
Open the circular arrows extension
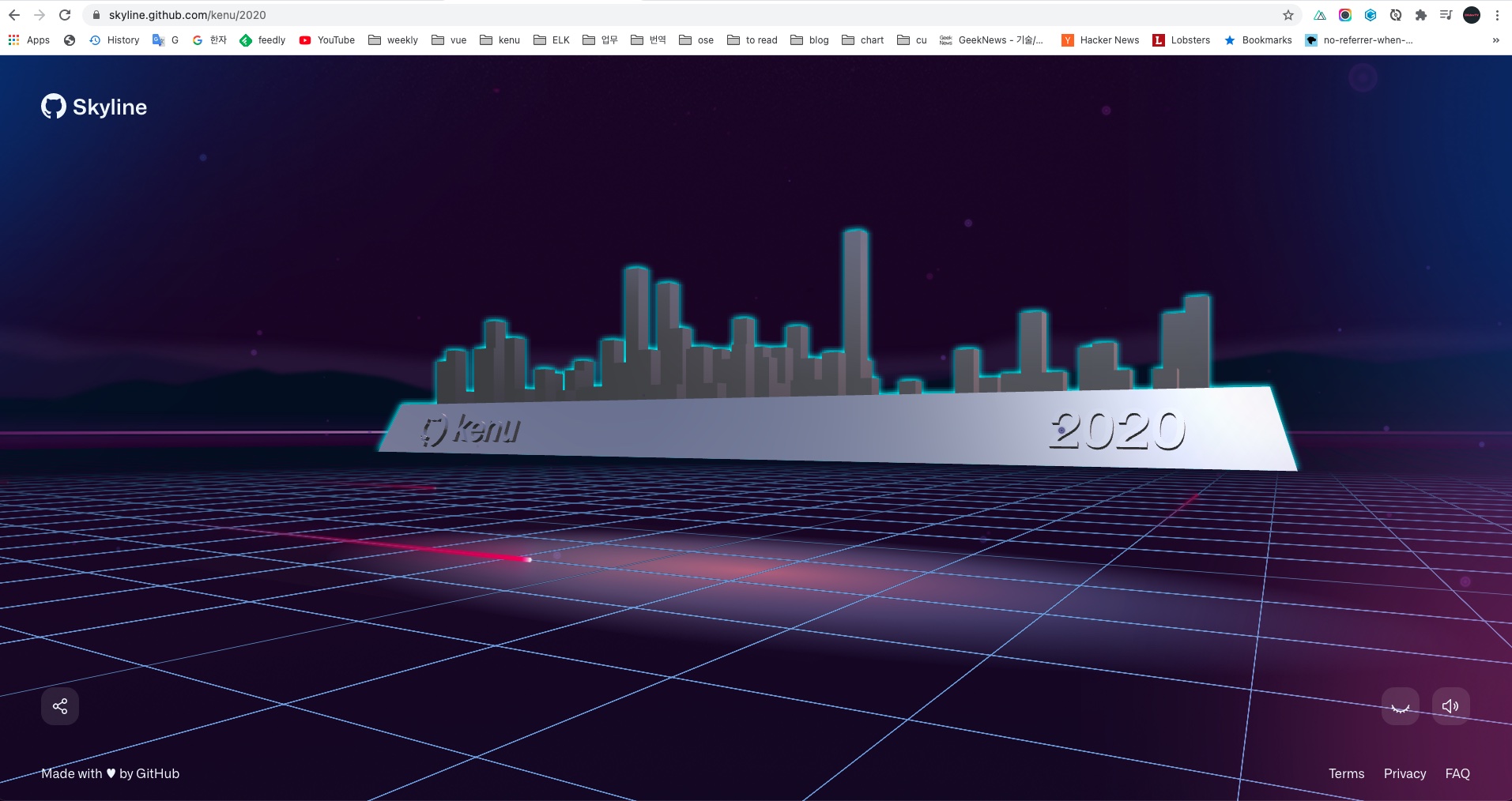(x=1396, y=15)
